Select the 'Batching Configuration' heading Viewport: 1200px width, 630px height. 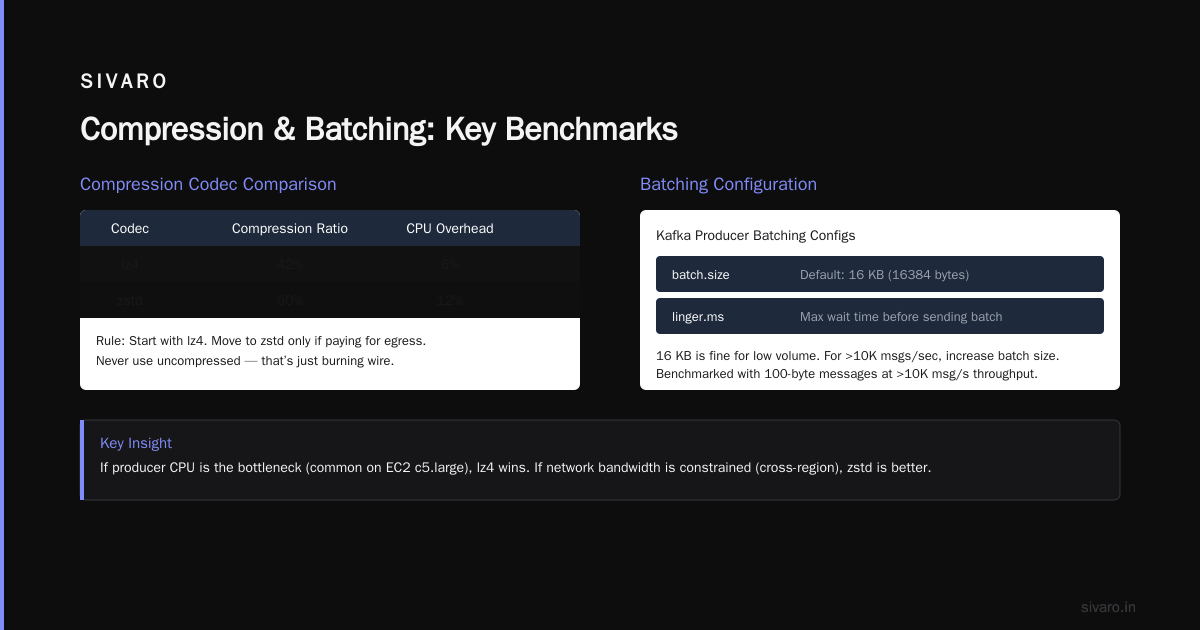(x=728, y=184)
